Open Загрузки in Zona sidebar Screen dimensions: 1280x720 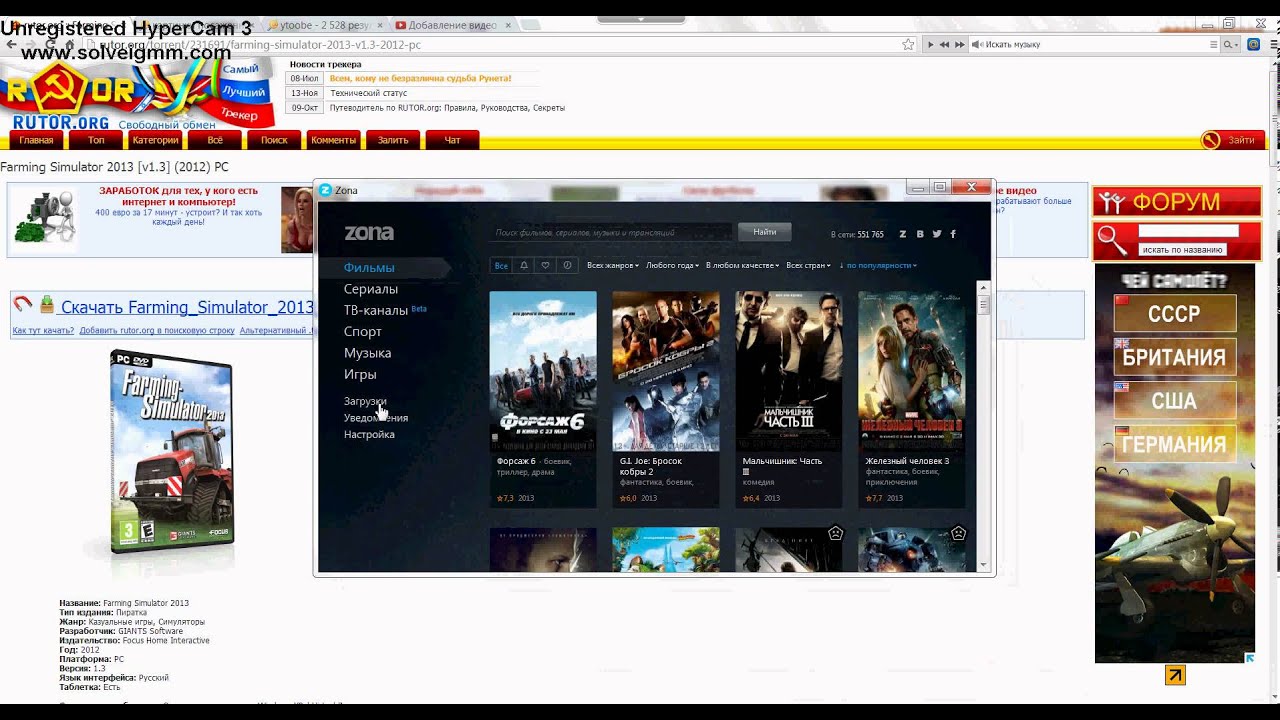[x=365, y=401]
